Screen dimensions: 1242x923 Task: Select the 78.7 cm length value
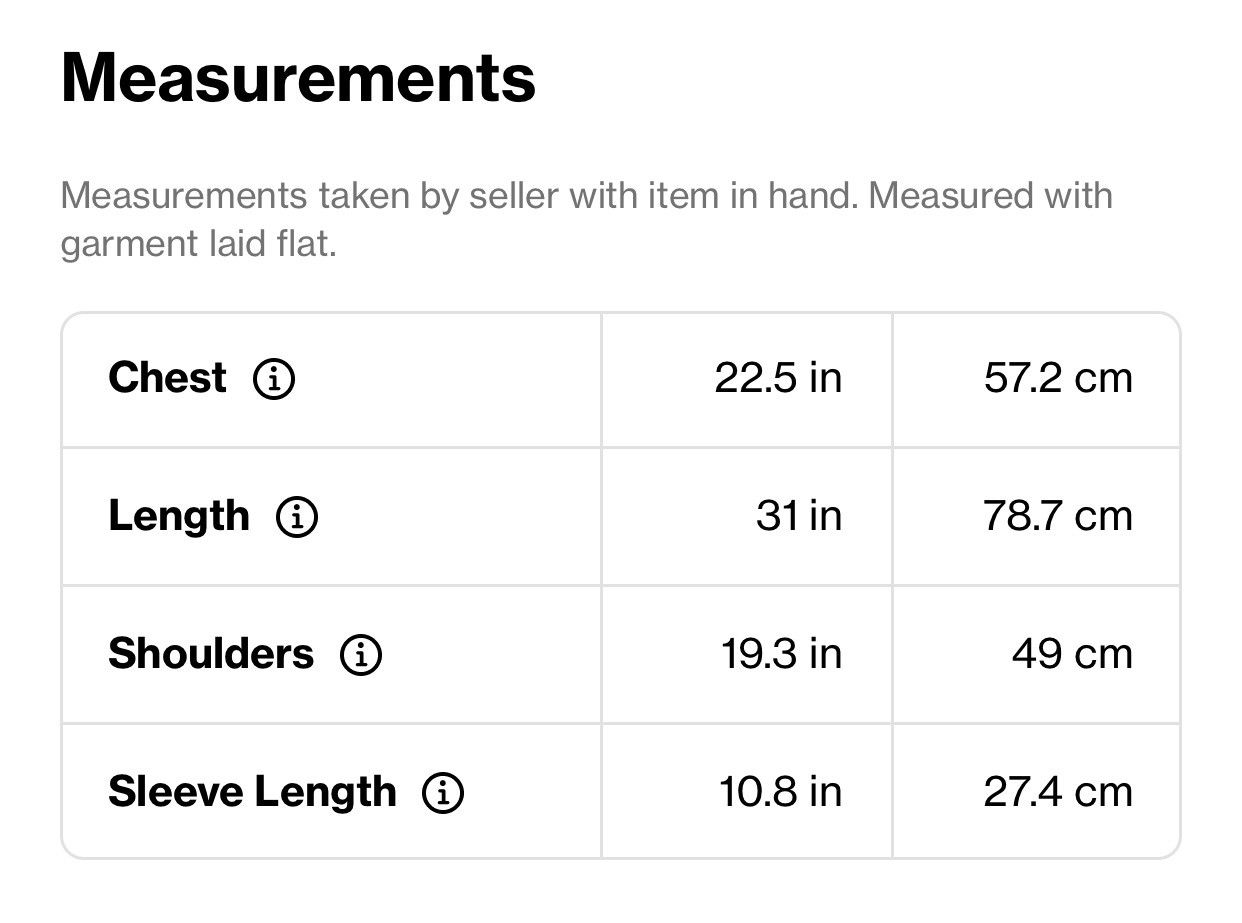pyautogui.click(x=1058, y=517)
